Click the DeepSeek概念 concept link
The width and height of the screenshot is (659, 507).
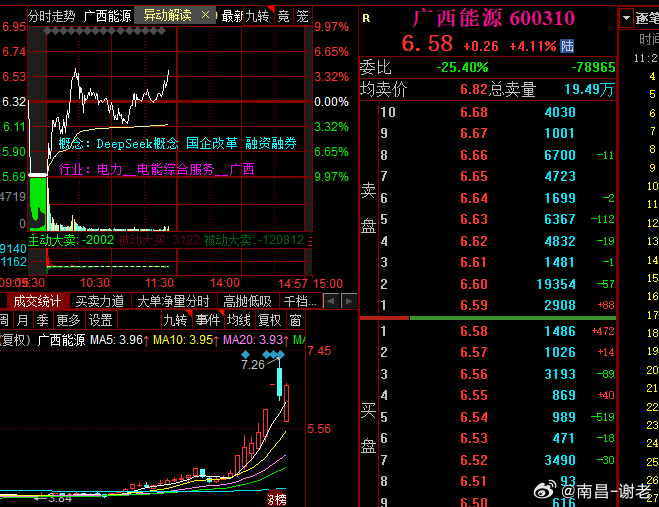click(x=137, y=143)
